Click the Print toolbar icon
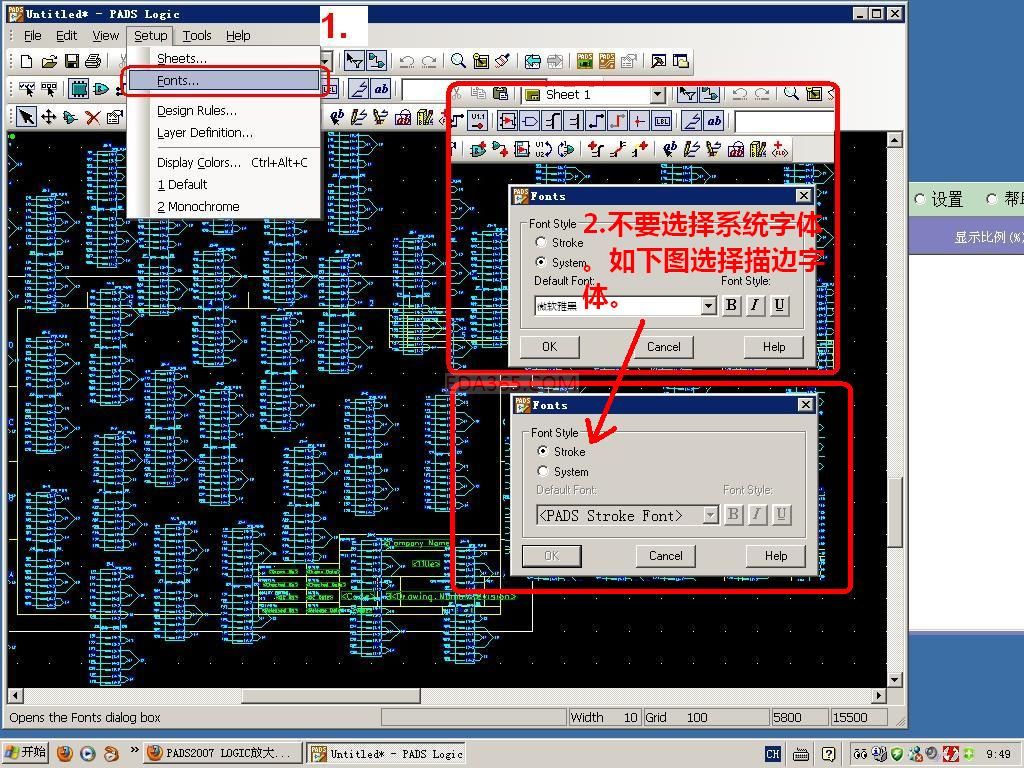 pyautogui.click(x=93, y=61)
